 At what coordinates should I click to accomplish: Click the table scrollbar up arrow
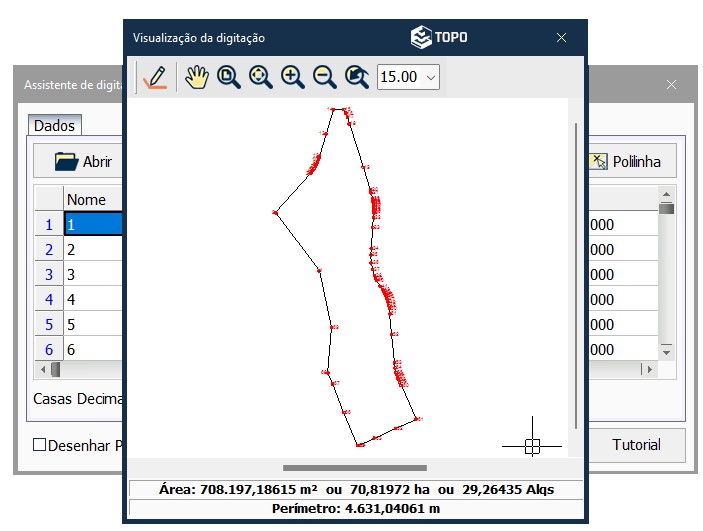666,195
